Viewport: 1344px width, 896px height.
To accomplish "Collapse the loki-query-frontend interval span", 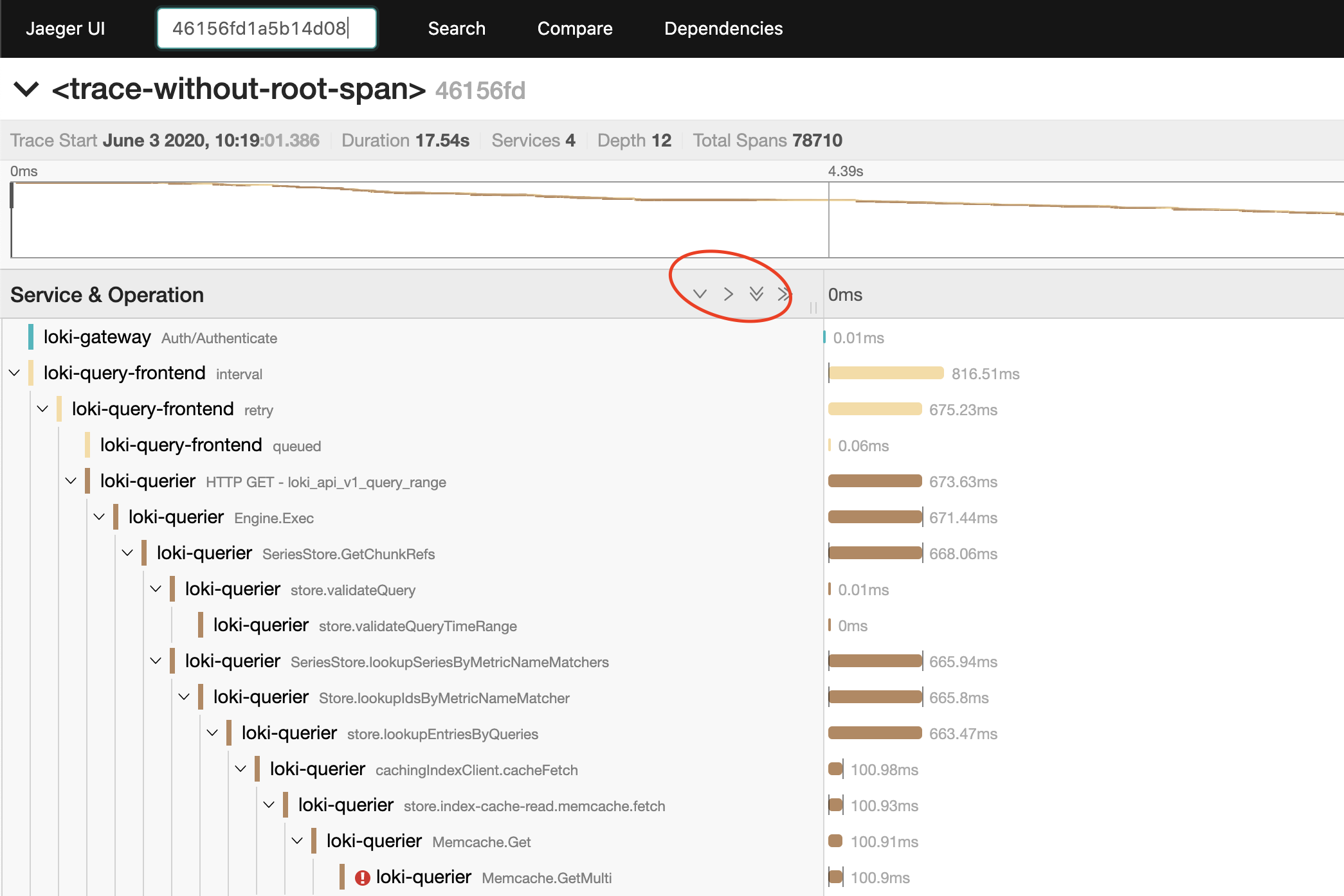I will 15,373.
